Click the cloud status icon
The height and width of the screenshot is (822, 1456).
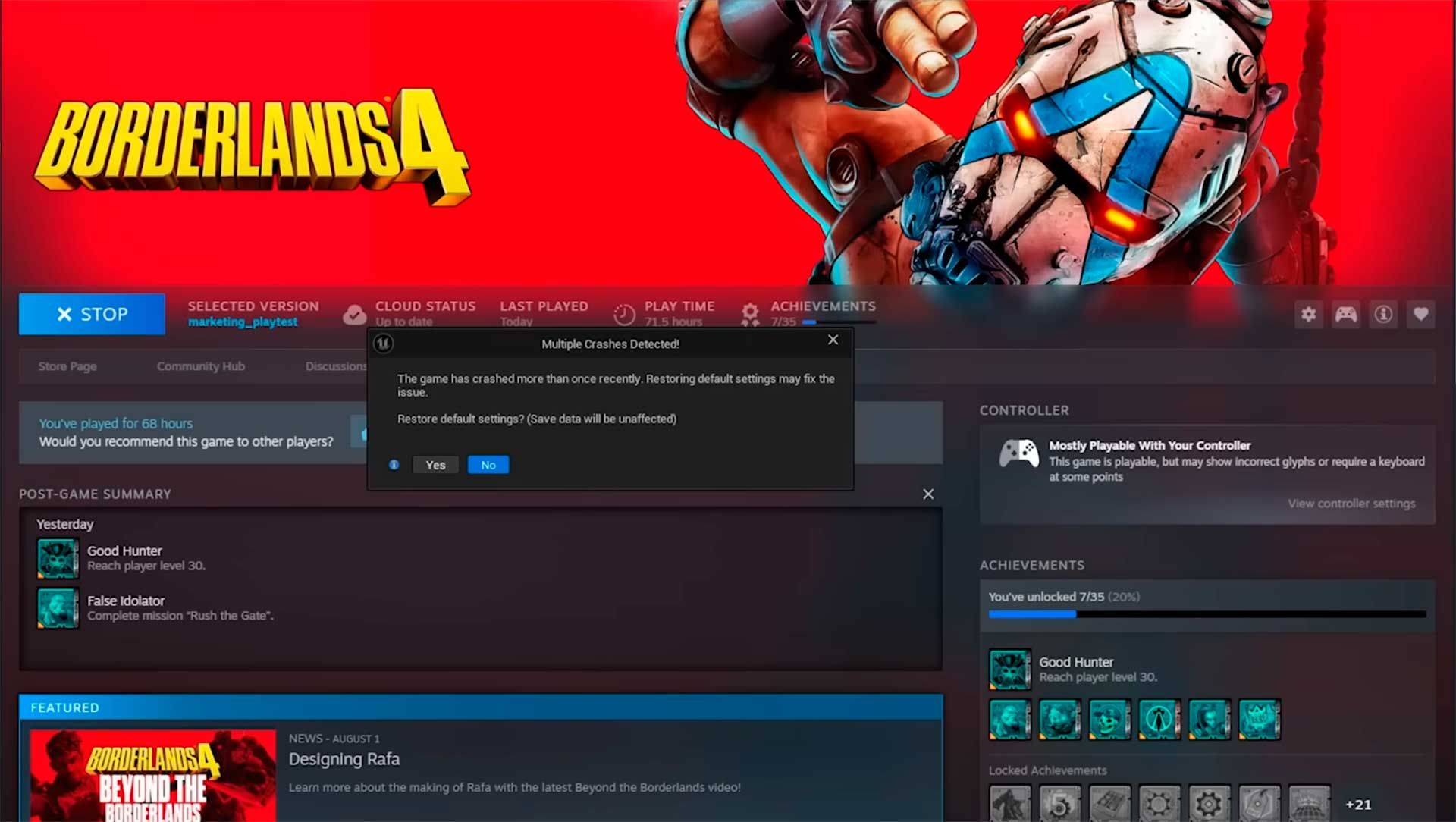coord(354,314)
